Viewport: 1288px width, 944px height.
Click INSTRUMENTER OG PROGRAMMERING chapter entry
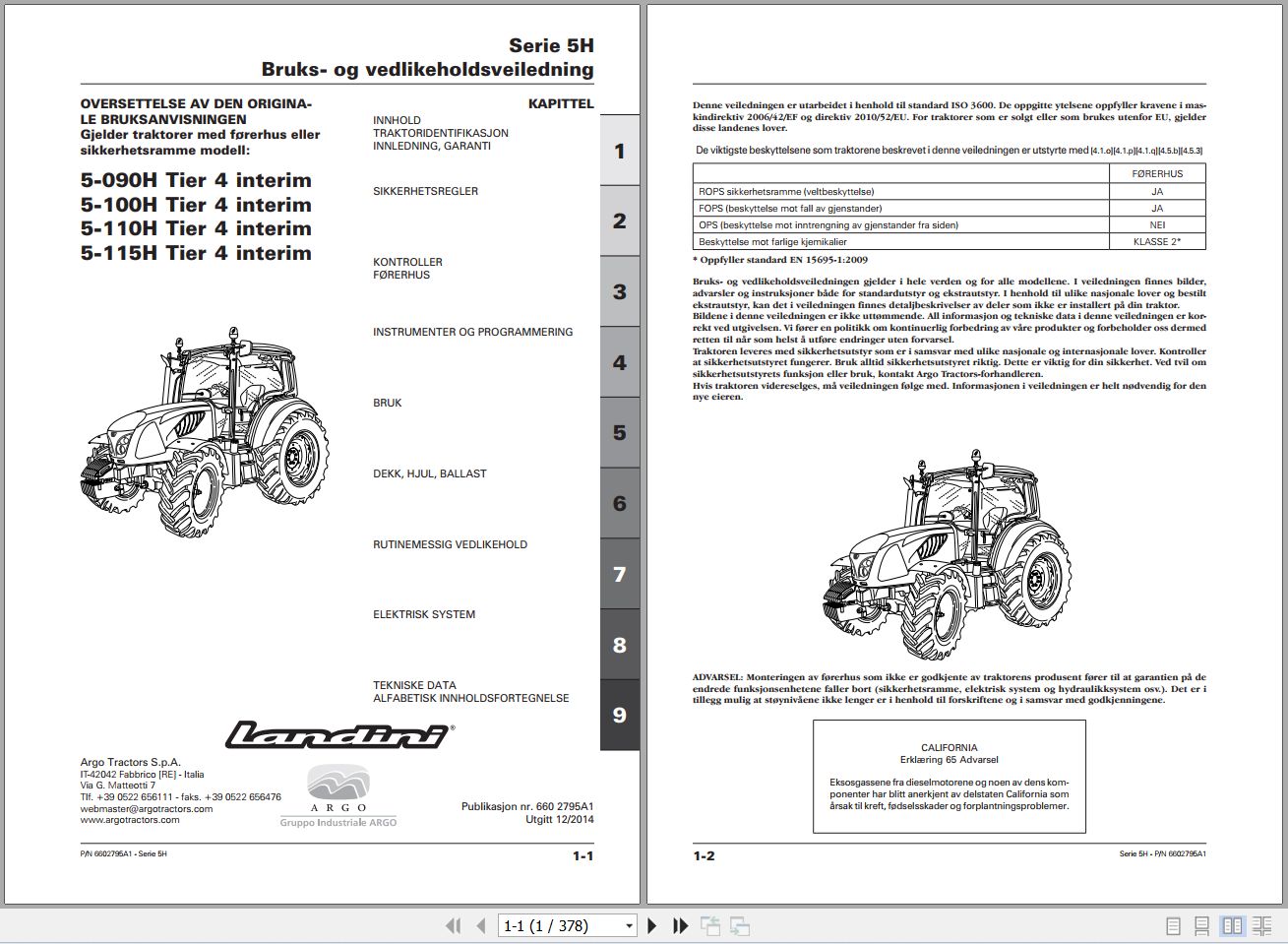(x=472, y=332)
